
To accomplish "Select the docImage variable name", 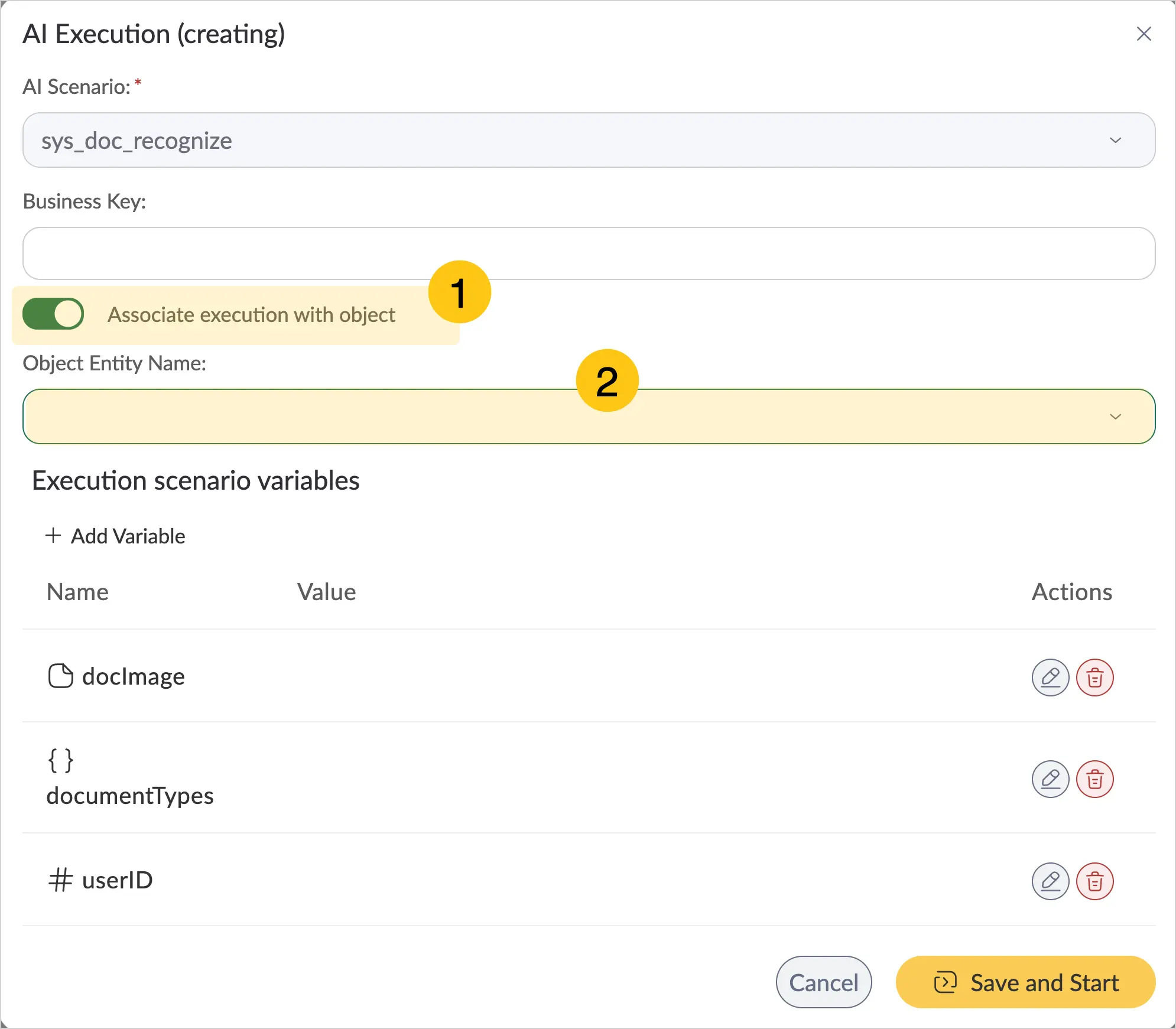I will [x=134, y=677].
